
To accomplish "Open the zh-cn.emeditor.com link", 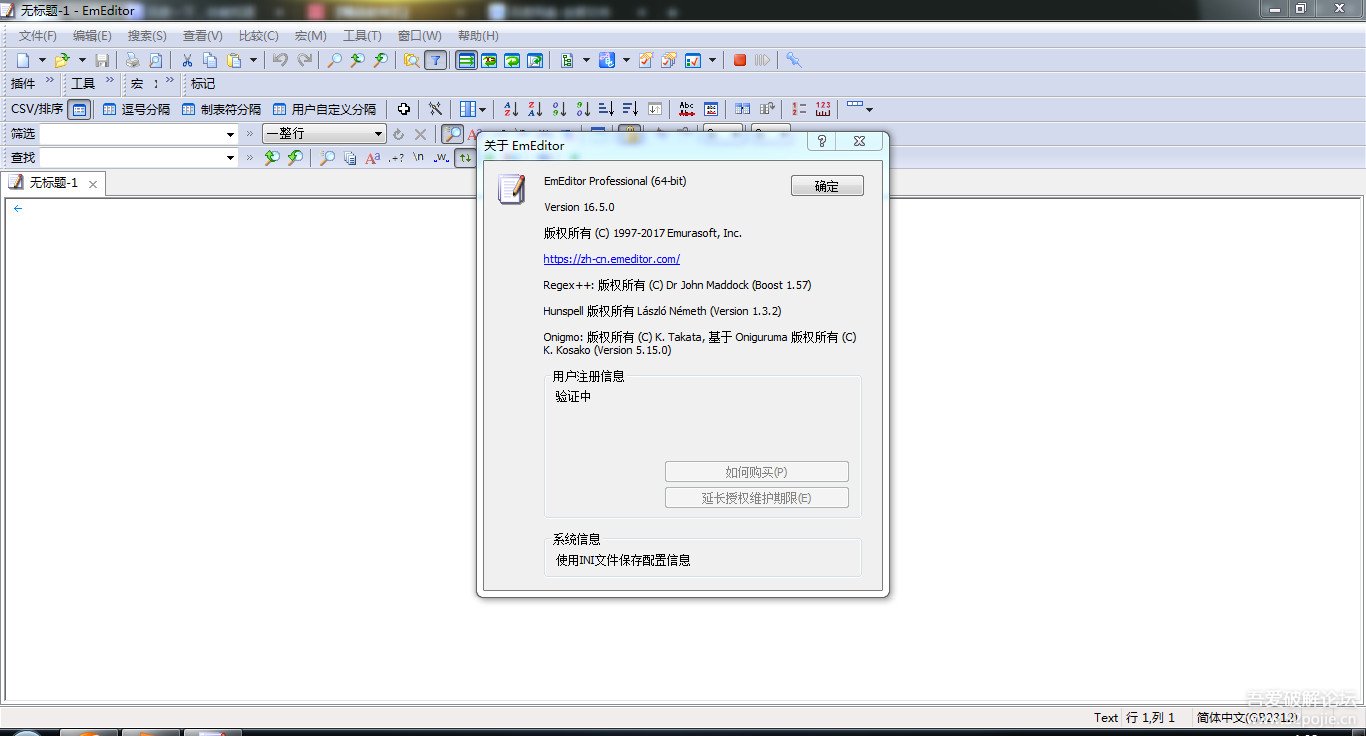I will 612,259.
